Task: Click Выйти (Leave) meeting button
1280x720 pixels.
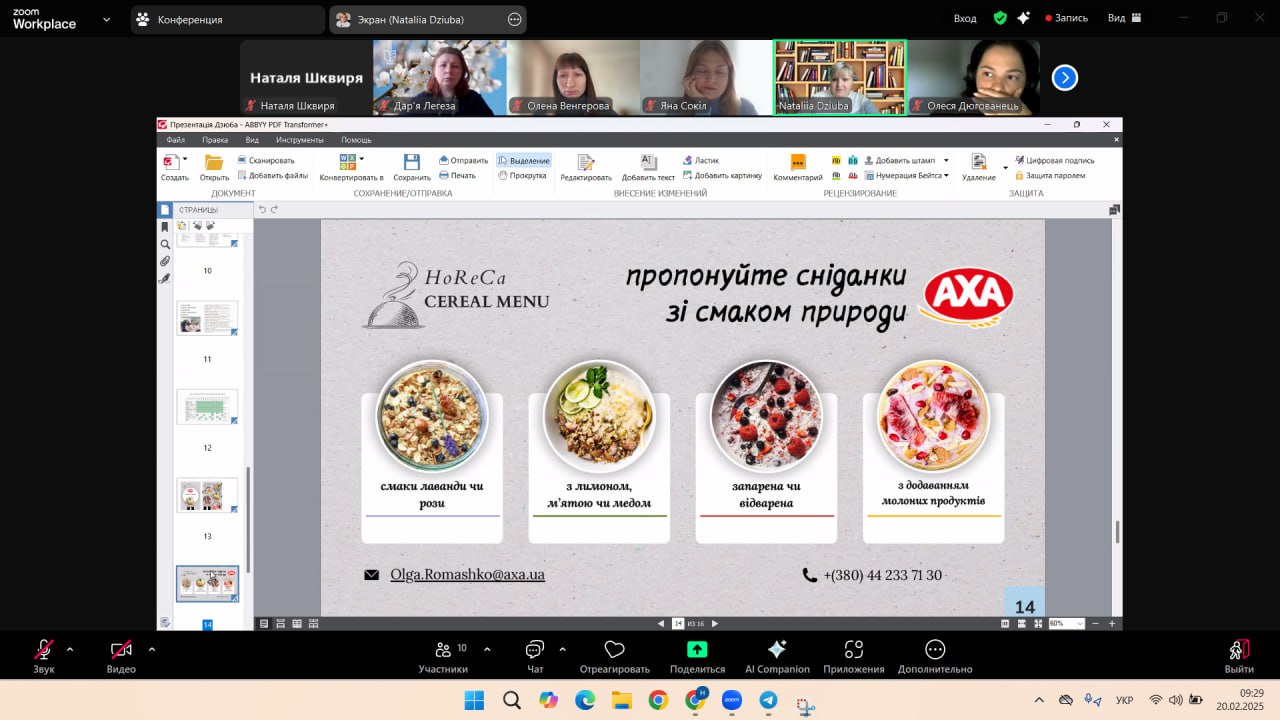Action: (1239, 656)
